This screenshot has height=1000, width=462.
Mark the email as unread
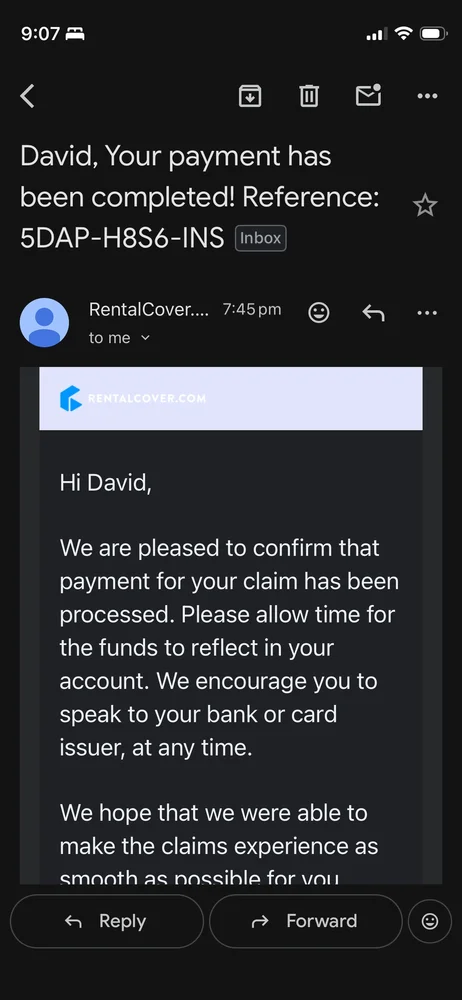click(368, 96)
